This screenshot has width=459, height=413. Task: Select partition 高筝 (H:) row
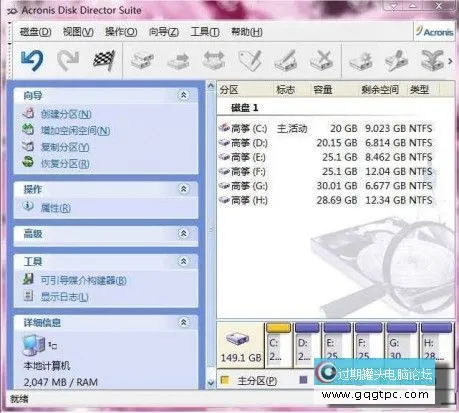327,200
